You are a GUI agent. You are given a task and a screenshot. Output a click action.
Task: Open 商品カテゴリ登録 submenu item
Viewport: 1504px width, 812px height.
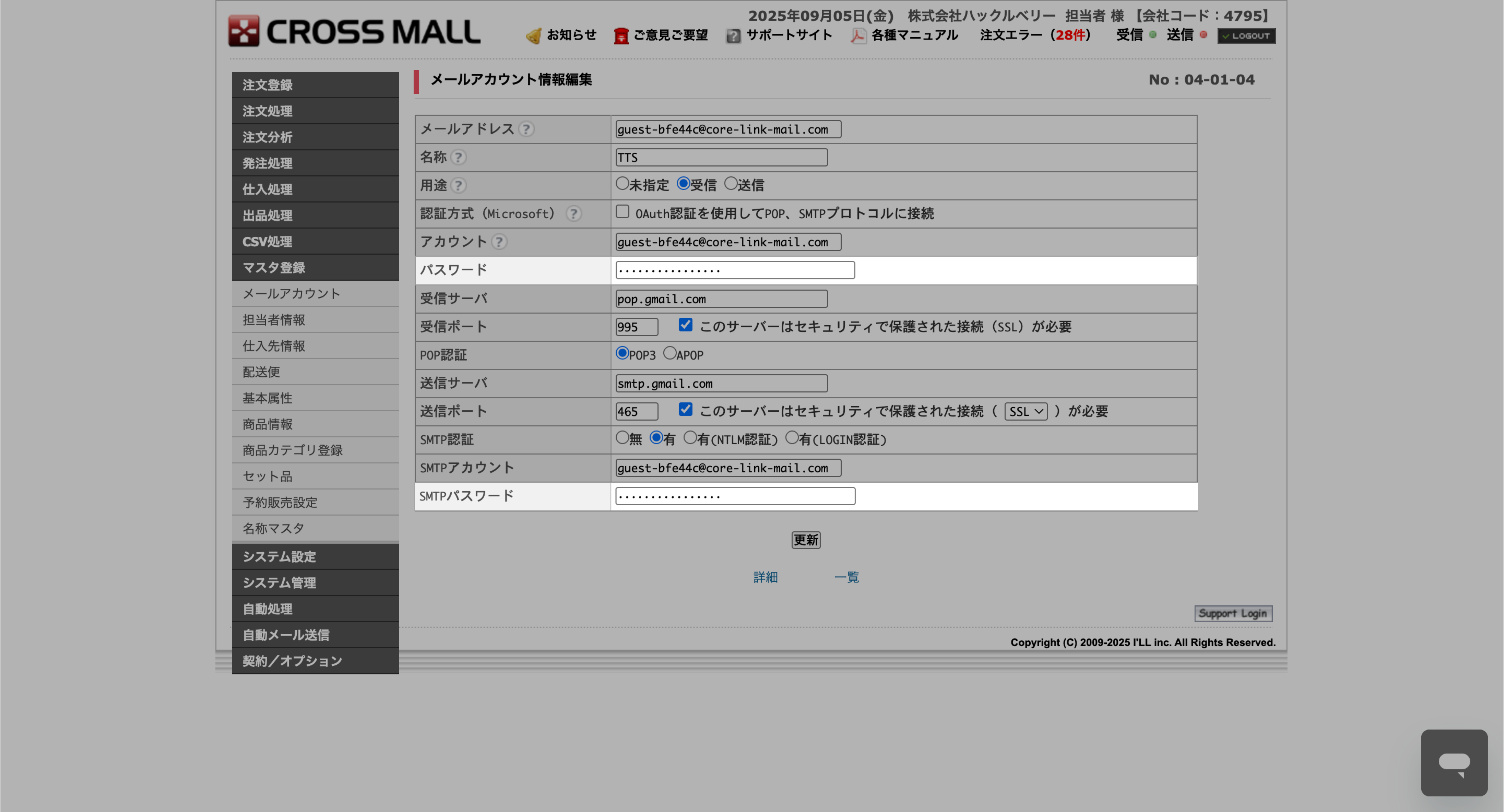point(315,450)
